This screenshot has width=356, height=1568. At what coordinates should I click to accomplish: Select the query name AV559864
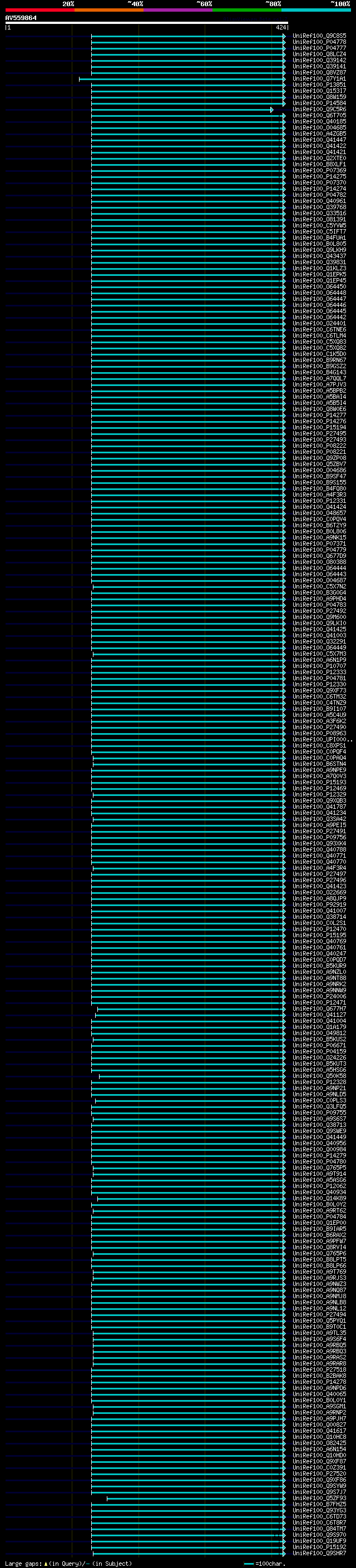pyautogui.click(x=21, y=18)
